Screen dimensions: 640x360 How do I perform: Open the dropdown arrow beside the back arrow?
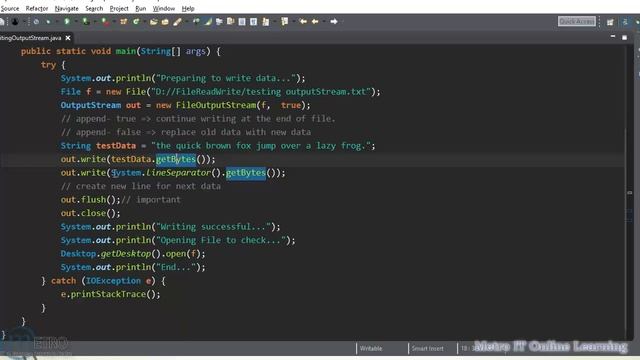324,22
